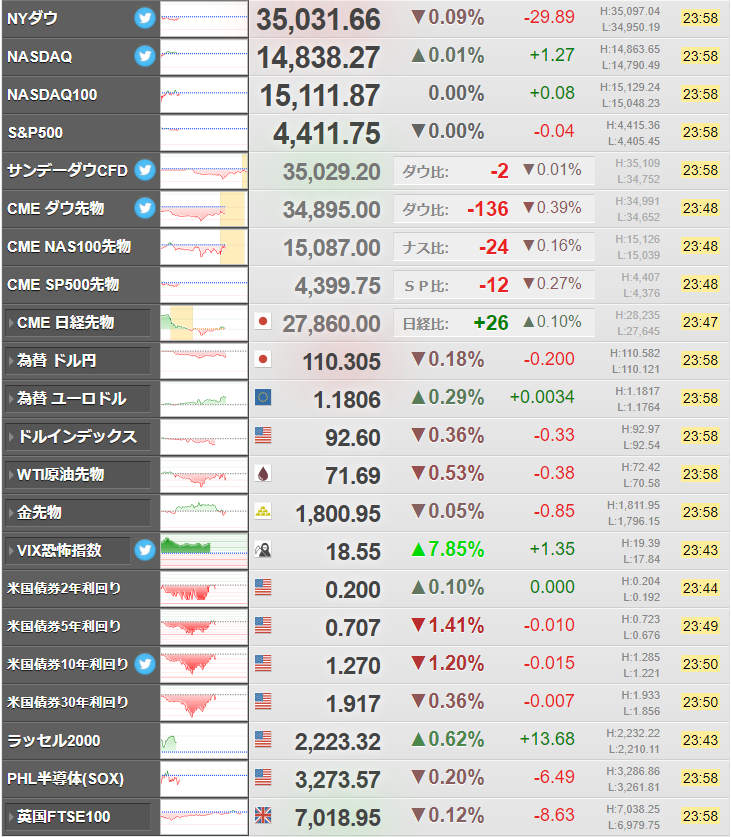The width and height of the screenshot is (731, 837).
Task: Click the US flag beside 米国債券2年利回り
Action: click(x=263, y=587)
